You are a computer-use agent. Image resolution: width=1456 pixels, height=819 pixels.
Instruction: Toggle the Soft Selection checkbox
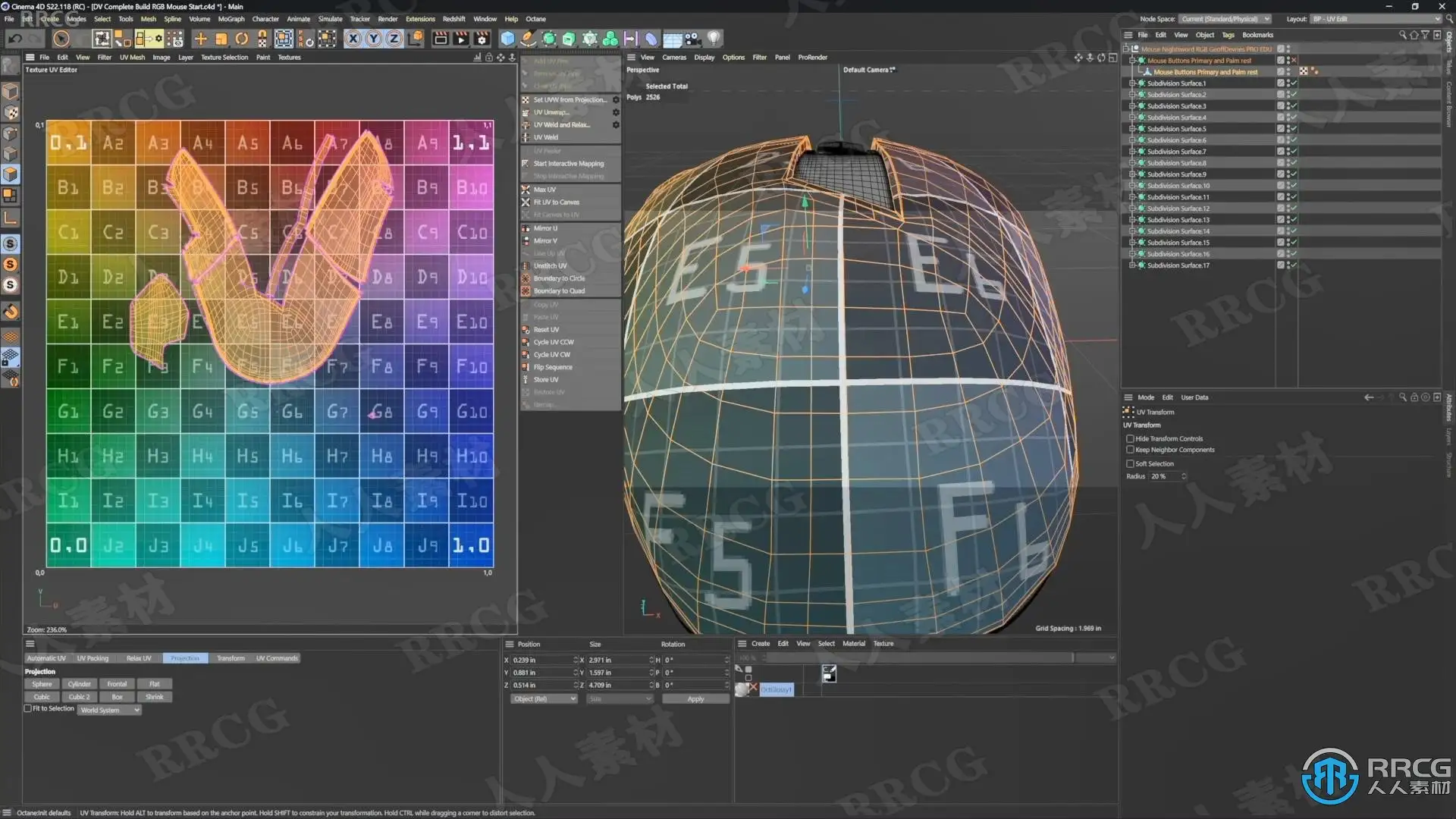(x=1130, y=463)
